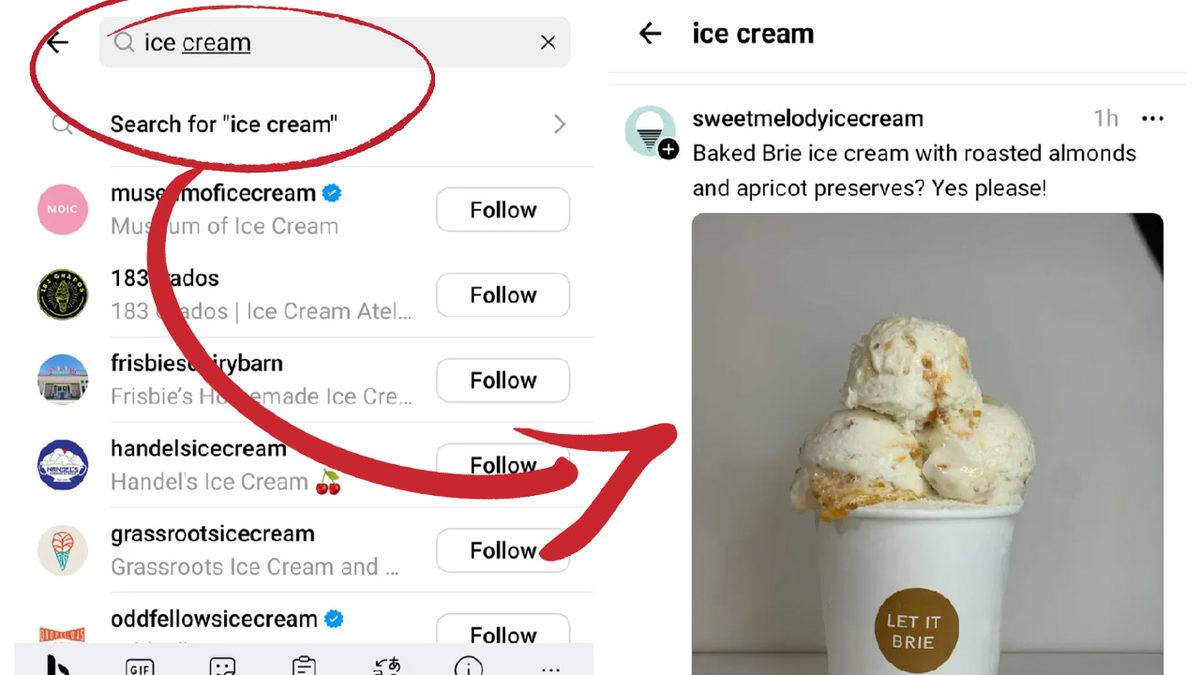Viewport: 1200px width, 675px height.
Task: Follow frisbiesdairybarn account
Action: pyautogui.click(x=503, y=380)
